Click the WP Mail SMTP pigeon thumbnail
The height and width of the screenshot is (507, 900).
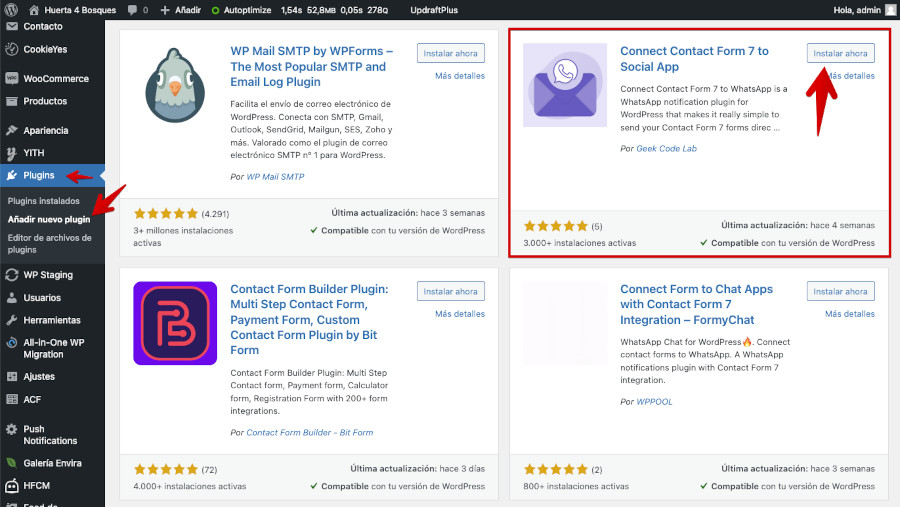coord(175,85)
